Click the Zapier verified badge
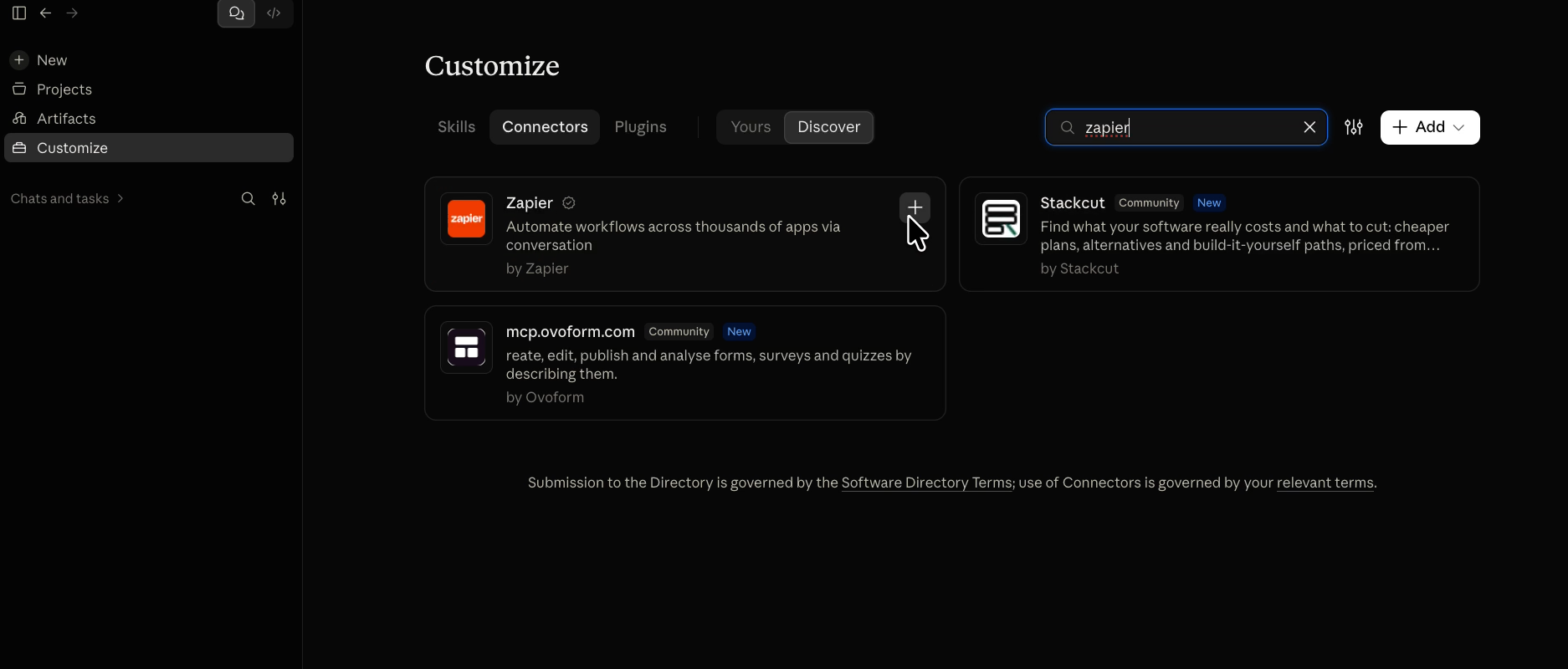The width and height of the screenshot is (1568, 669). [569, 203]
